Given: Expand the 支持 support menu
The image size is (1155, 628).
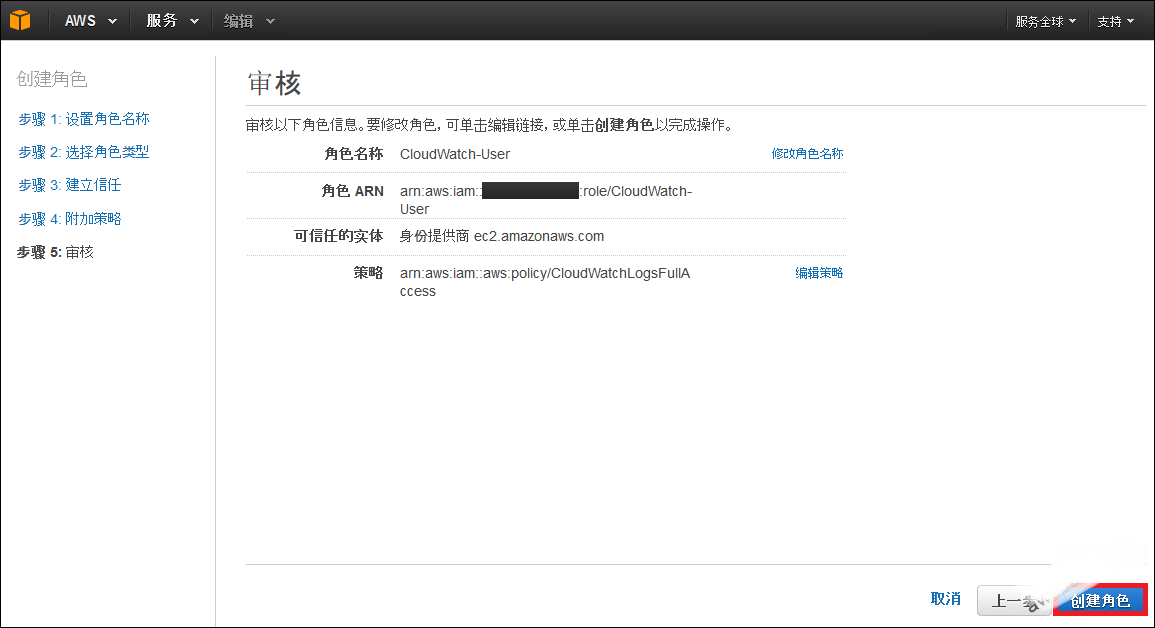Looking at the screenshot, I should click(1115, 21).
